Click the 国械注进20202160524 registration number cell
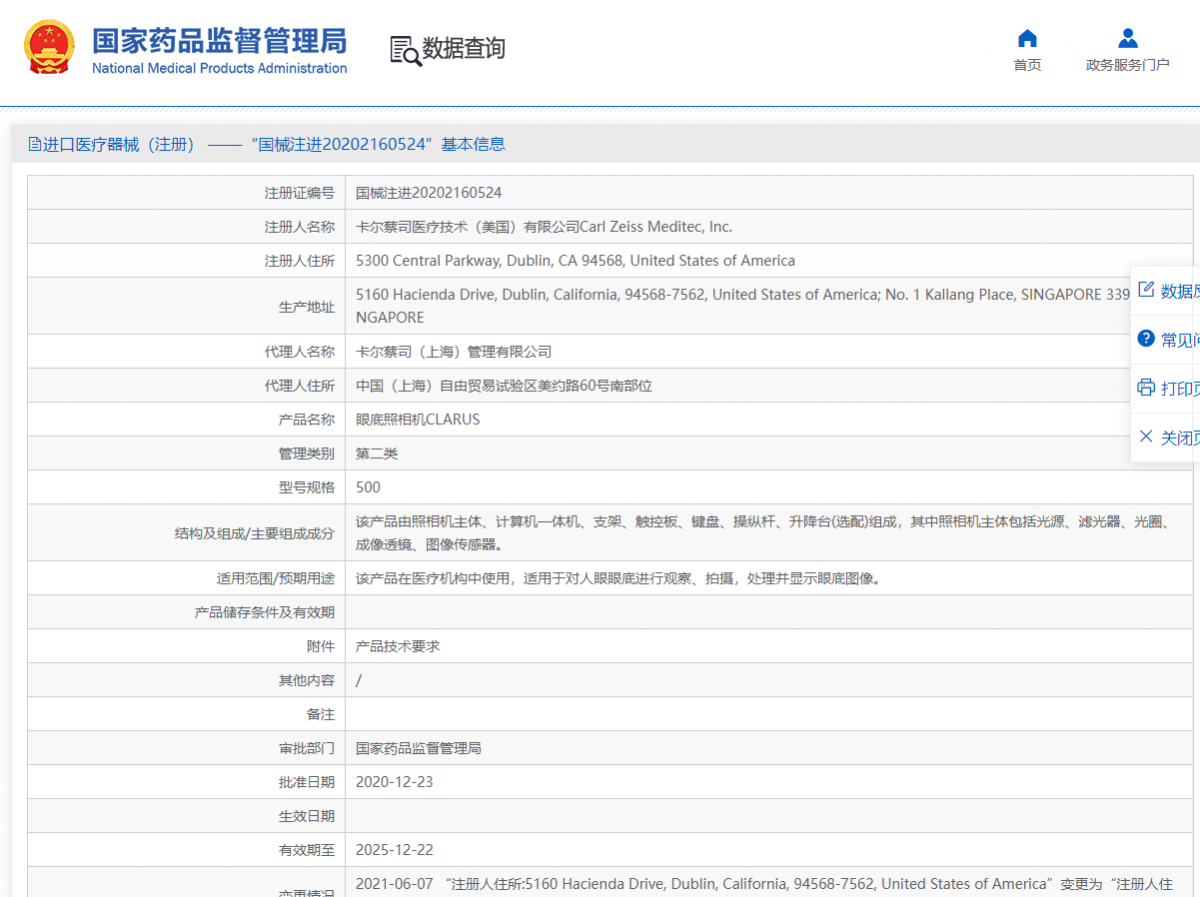The image size is (1200, 897). coord(428,192)
